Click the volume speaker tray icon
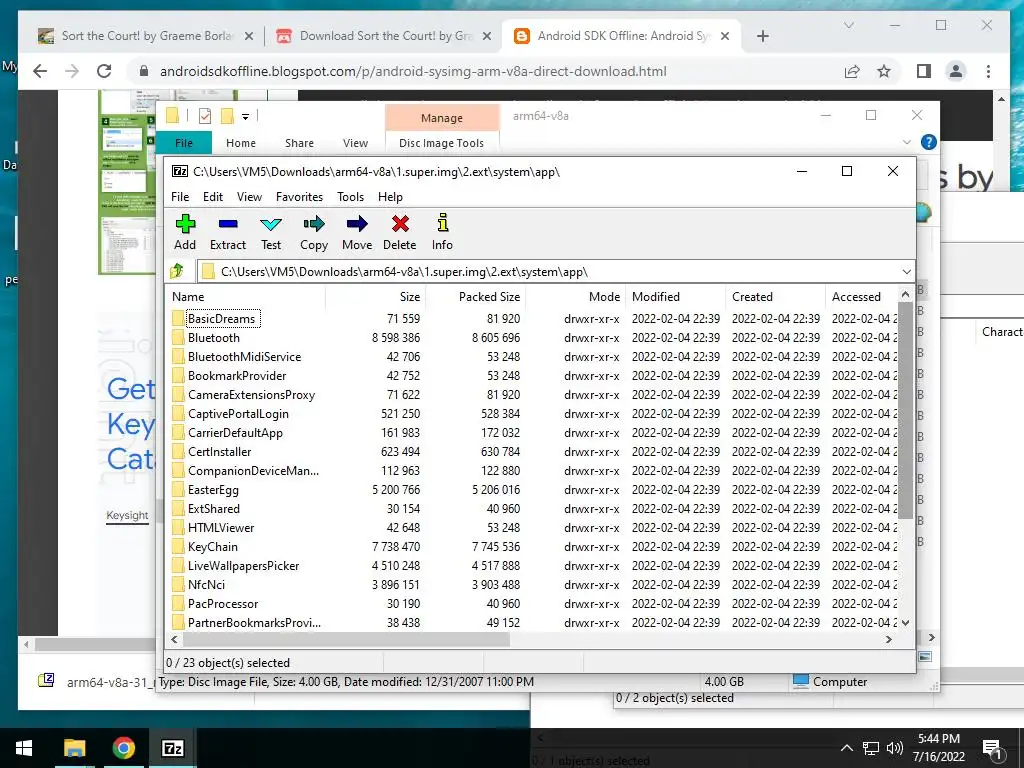Viewport: 1024px width, 768px height. pyautogui.click(x=895, y=748)
